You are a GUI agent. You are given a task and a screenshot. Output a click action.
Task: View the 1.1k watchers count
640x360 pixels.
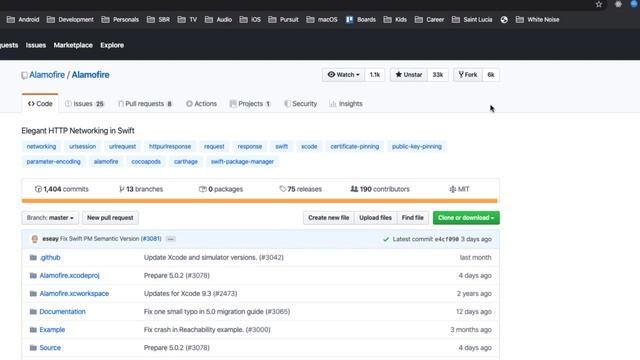375,75
